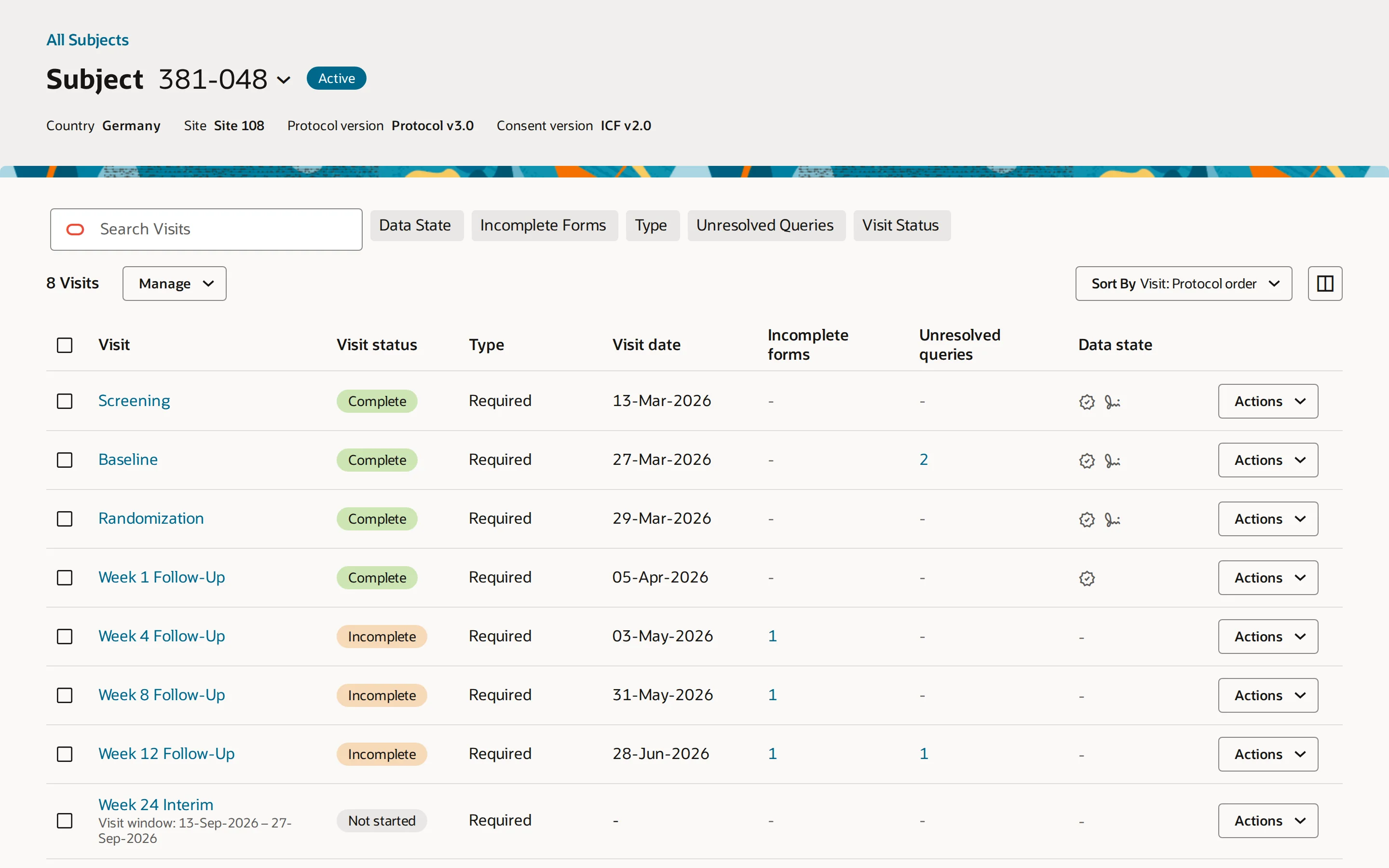Screen dimensions: 1389x868
Task: Click Baseline's 2 unresolved queries
Action: click(x=924, y=460)
